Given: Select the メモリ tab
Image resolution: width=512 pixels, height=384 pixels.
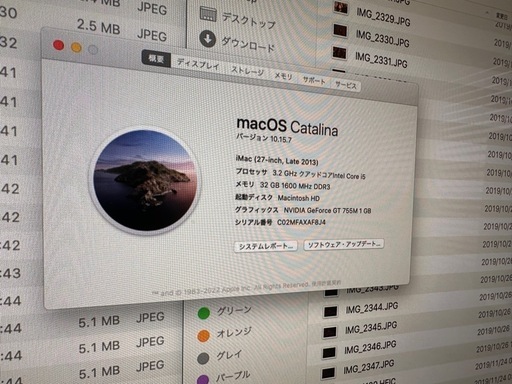Looking at the screenshot, I should pos(283,76).
